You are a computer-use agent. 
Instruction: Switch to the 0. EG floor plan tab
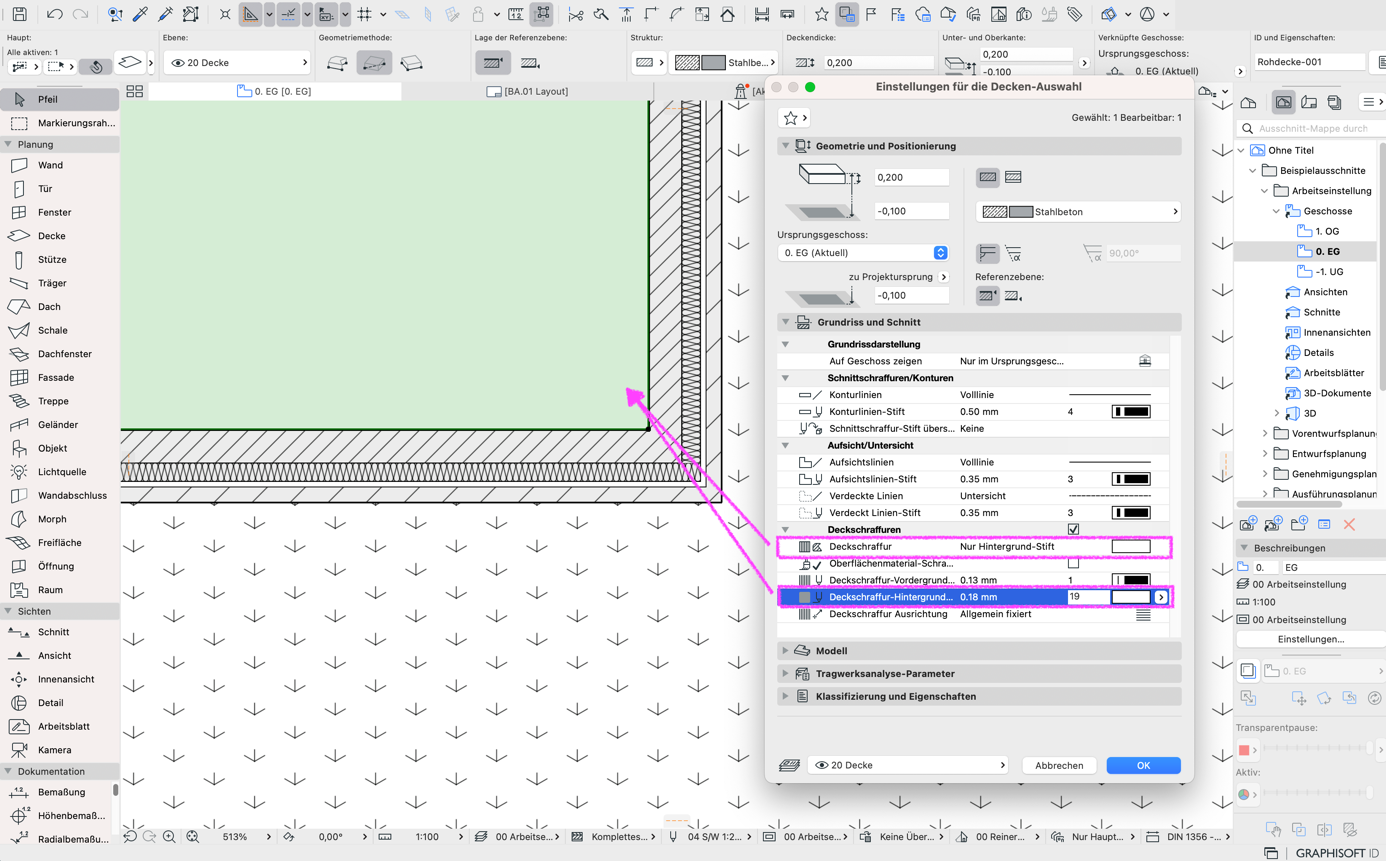(x=274, y=91)
